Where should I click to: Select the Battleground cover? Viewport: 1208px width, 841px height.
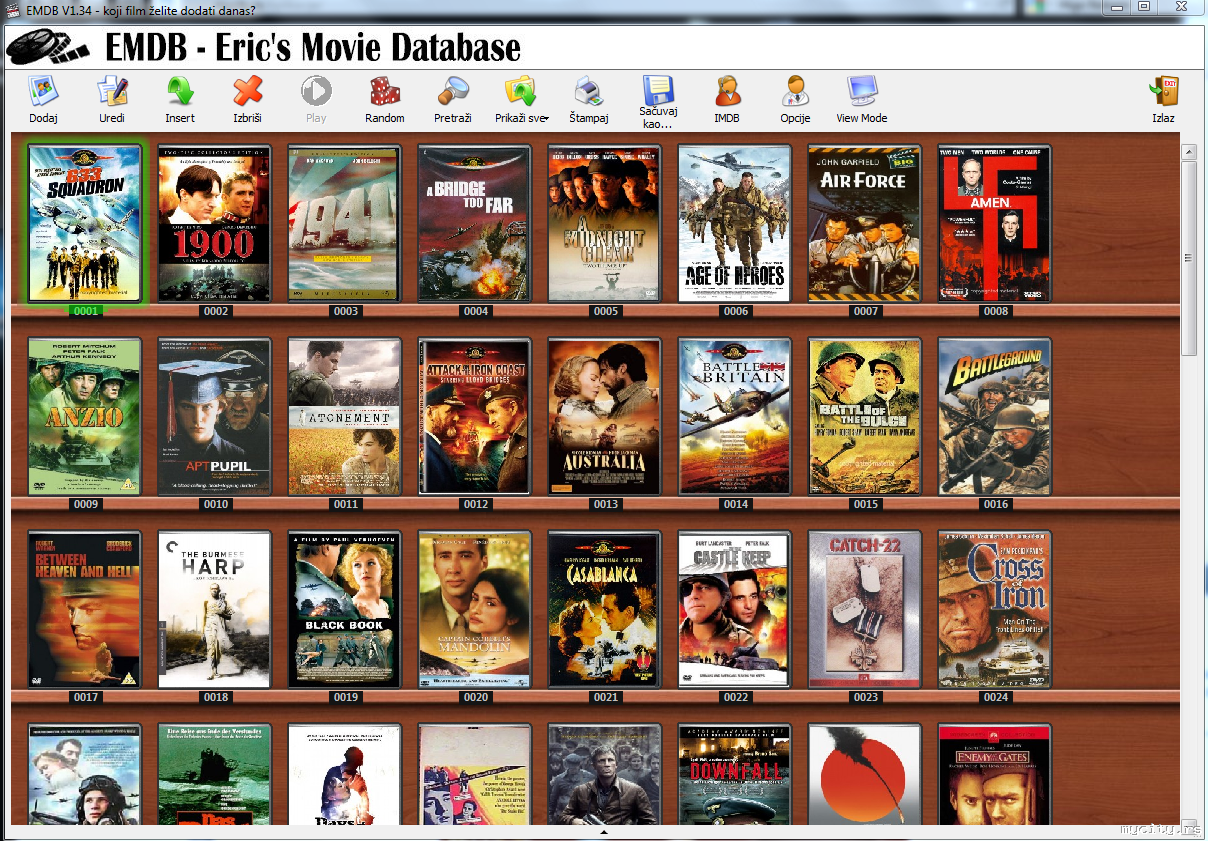tap(995, 416)
